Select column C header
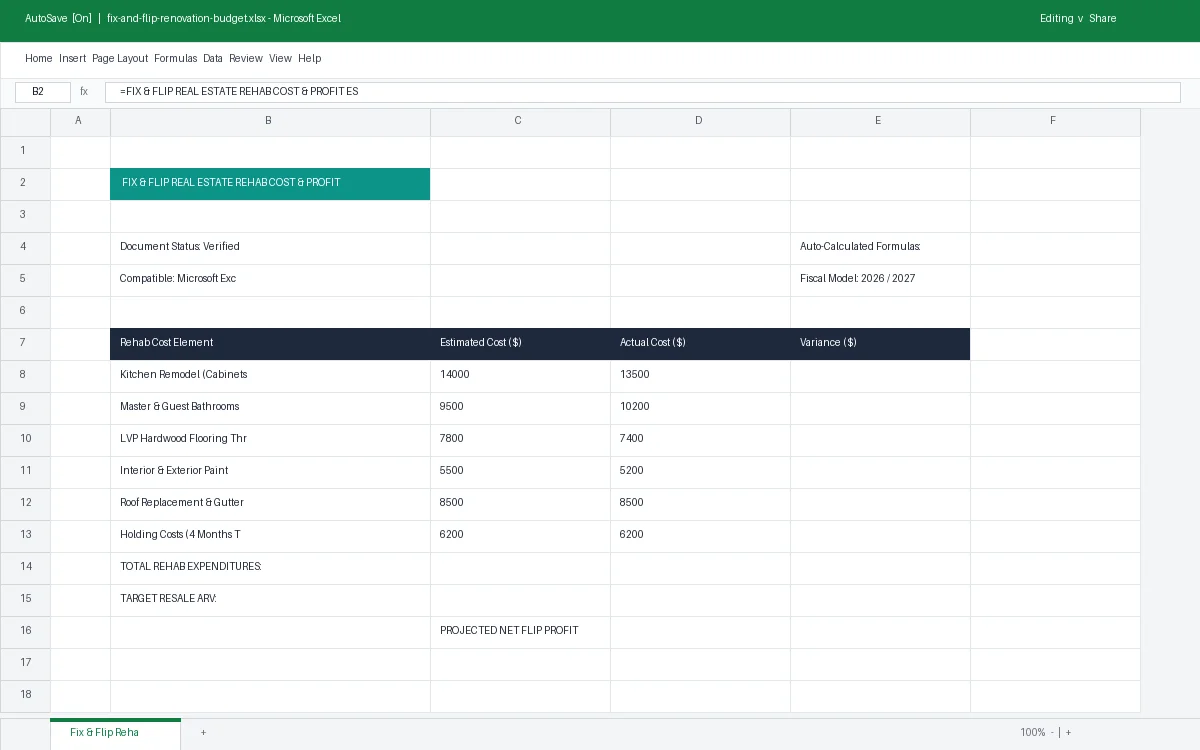 (520, 122)
